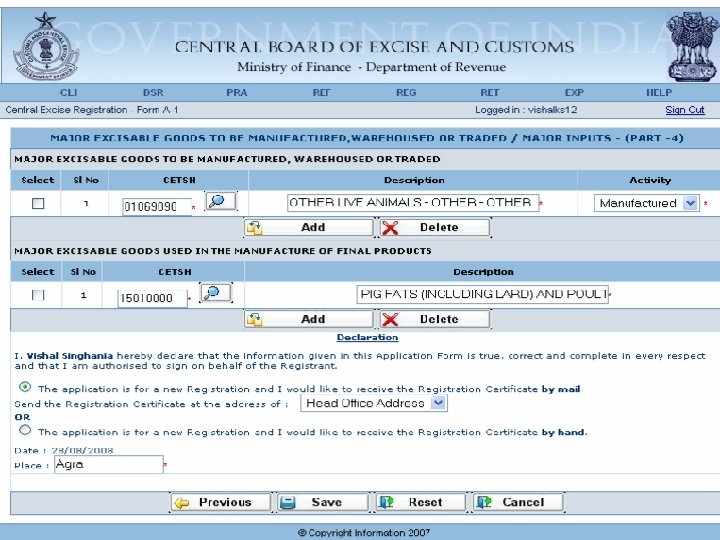The height and width of the screenshot is (540, 720).
Task: Click the Ashoka lion emblem
Action: pos(691,47)
